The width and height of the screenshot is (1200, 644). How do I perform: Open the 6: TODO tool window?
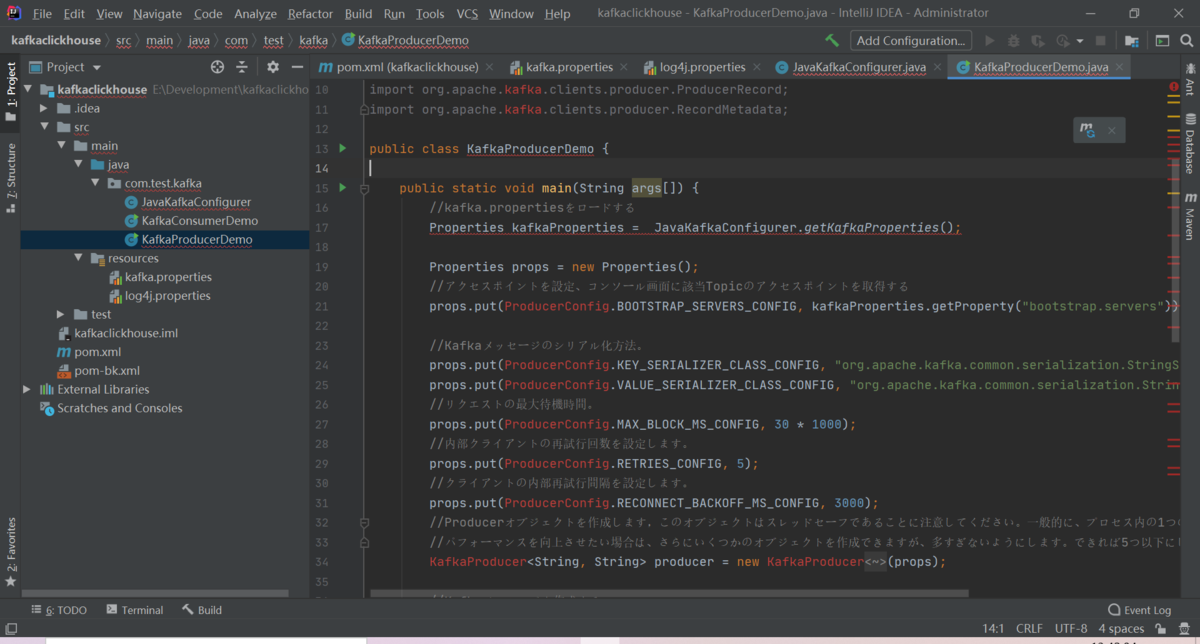pyautogui.click(x=59, y=610)
